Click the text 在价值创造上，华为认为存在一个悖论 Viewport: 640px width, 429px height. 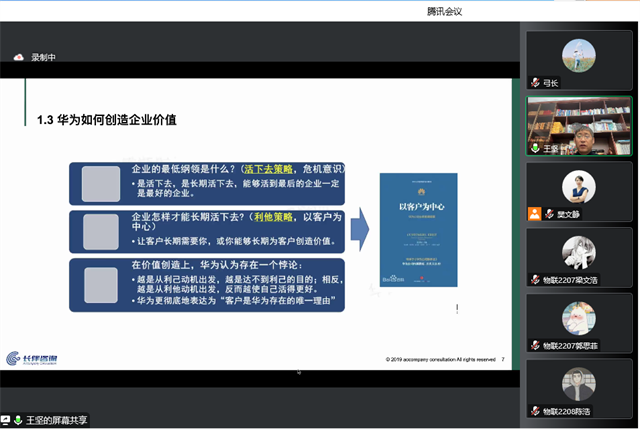tap(216, 265)
